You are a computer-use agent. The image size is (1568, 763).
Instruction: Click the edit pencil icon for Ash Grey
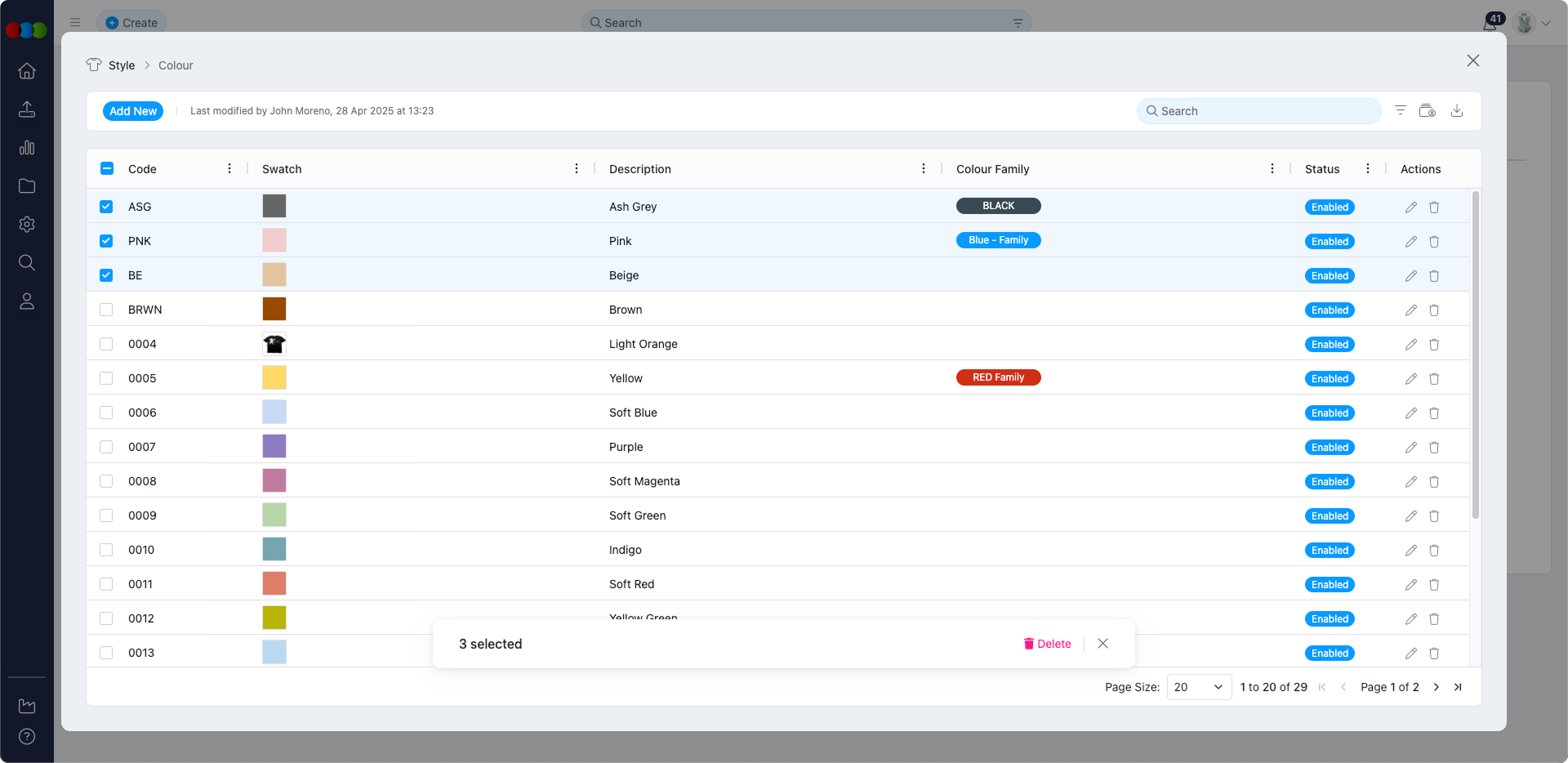coord(1410,207)
